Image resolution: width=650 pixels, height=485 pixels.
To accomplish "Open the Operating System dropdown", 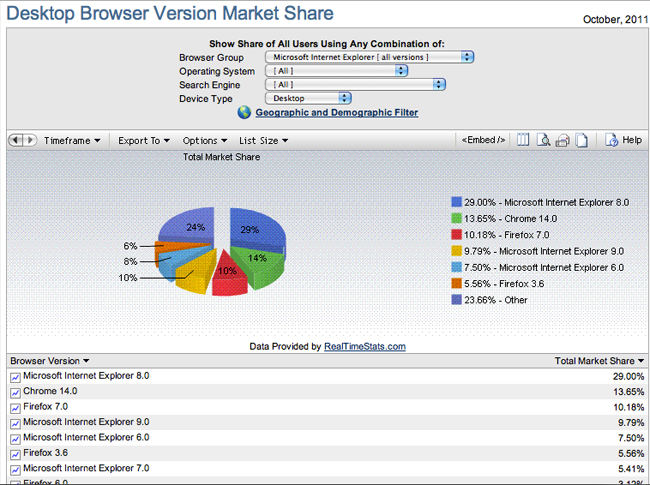I will click(x=336, y=71).
